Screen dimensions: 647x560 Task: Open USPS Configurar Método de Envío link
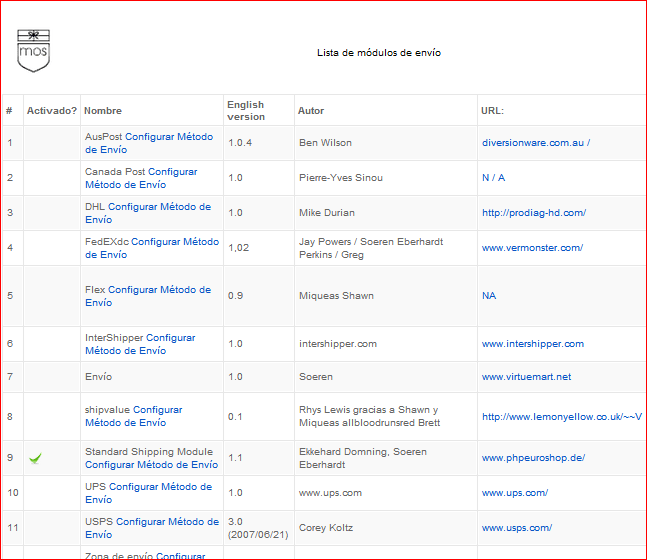click(x=152, y=528)
